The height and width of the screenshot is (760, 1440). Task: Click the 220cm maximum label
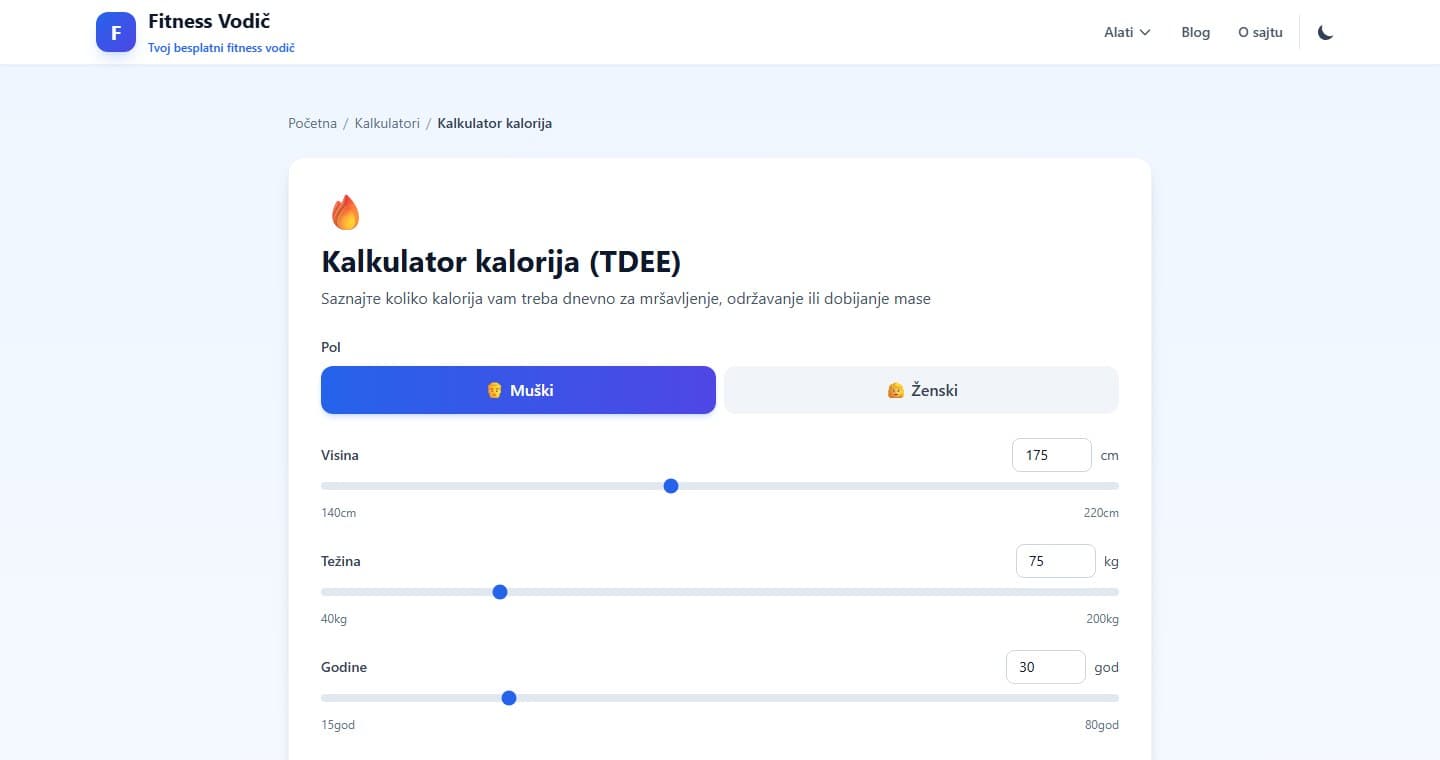click(x=1102, y=513)
